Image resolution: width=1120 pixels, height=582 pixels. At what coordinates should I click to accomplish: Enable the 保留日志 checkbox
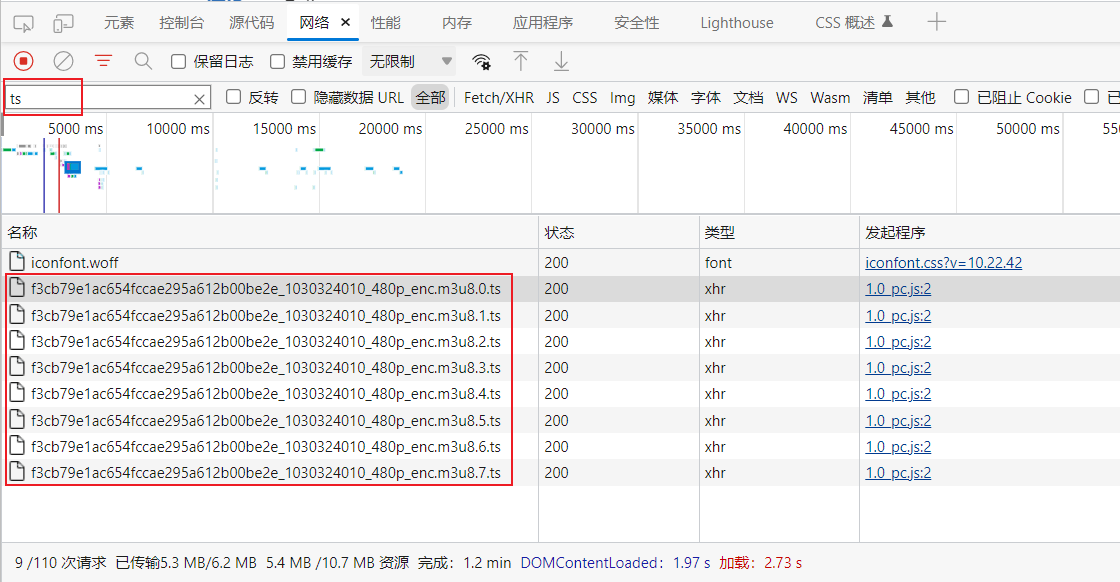(179, 62)
